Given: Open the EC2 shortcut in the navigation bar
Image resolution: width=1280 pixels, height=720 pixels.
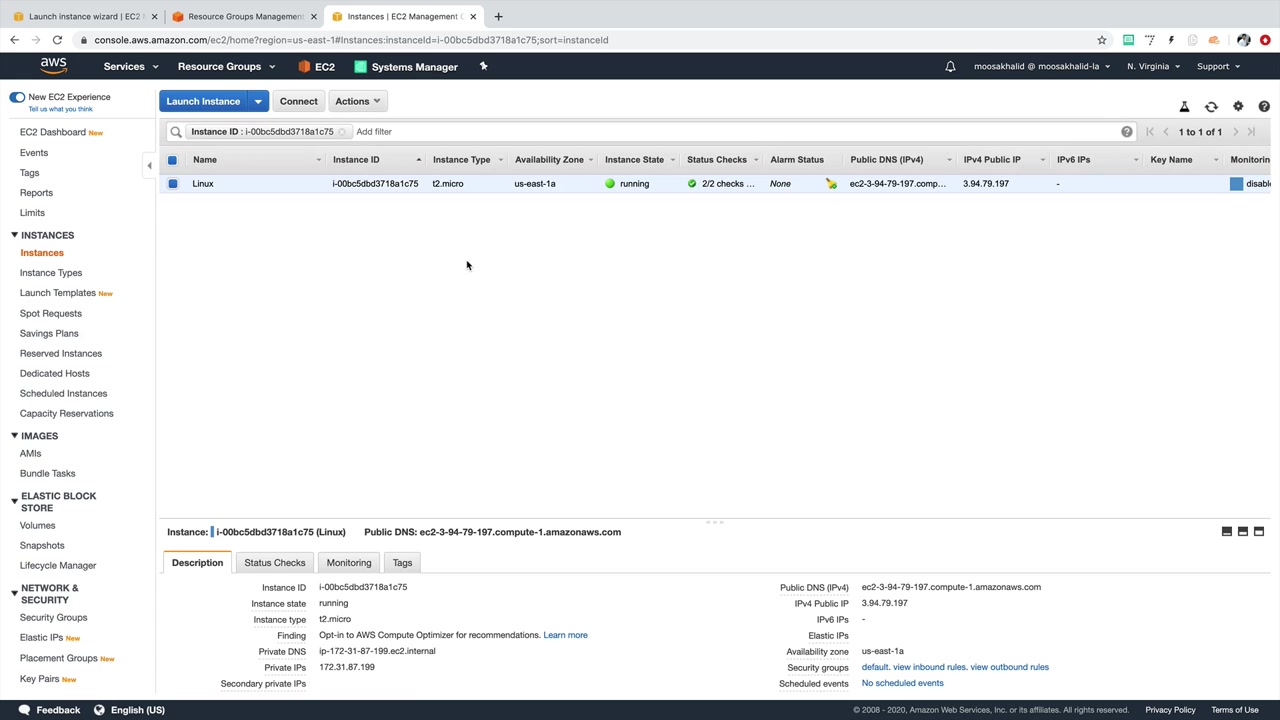Looking at the screenshot, I should pyautogui.click(x=316, y=67).
